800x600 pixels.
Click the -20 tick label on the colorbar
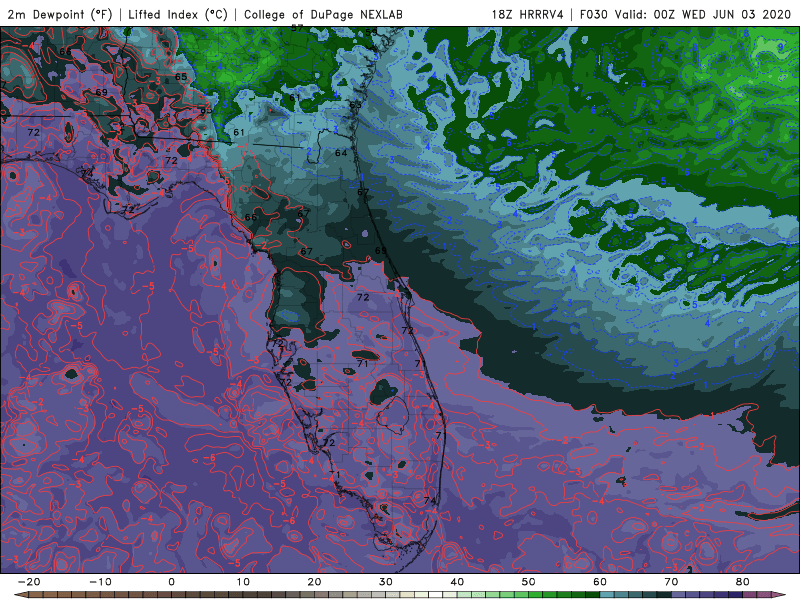point(29,582)
